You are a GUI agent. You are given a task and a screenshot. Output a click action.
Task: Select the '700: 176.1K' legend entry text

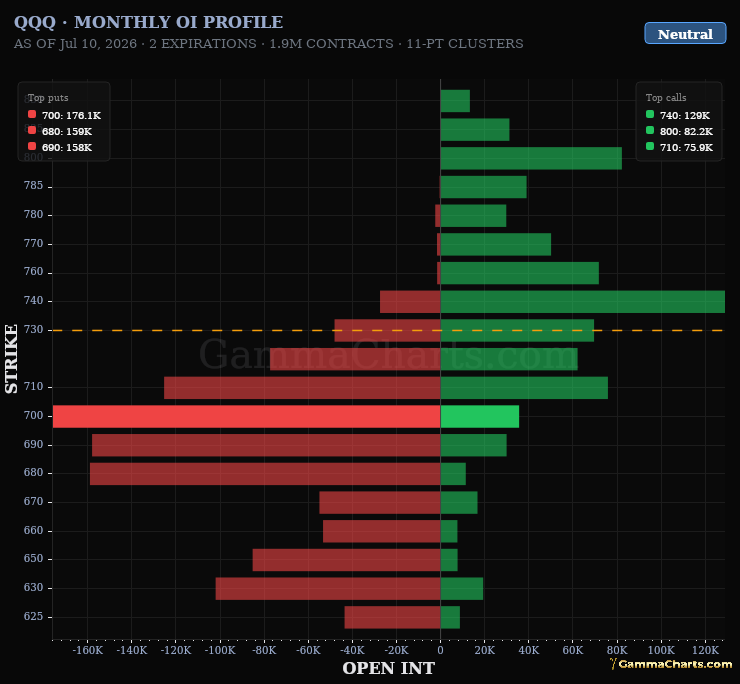point(71,116)
